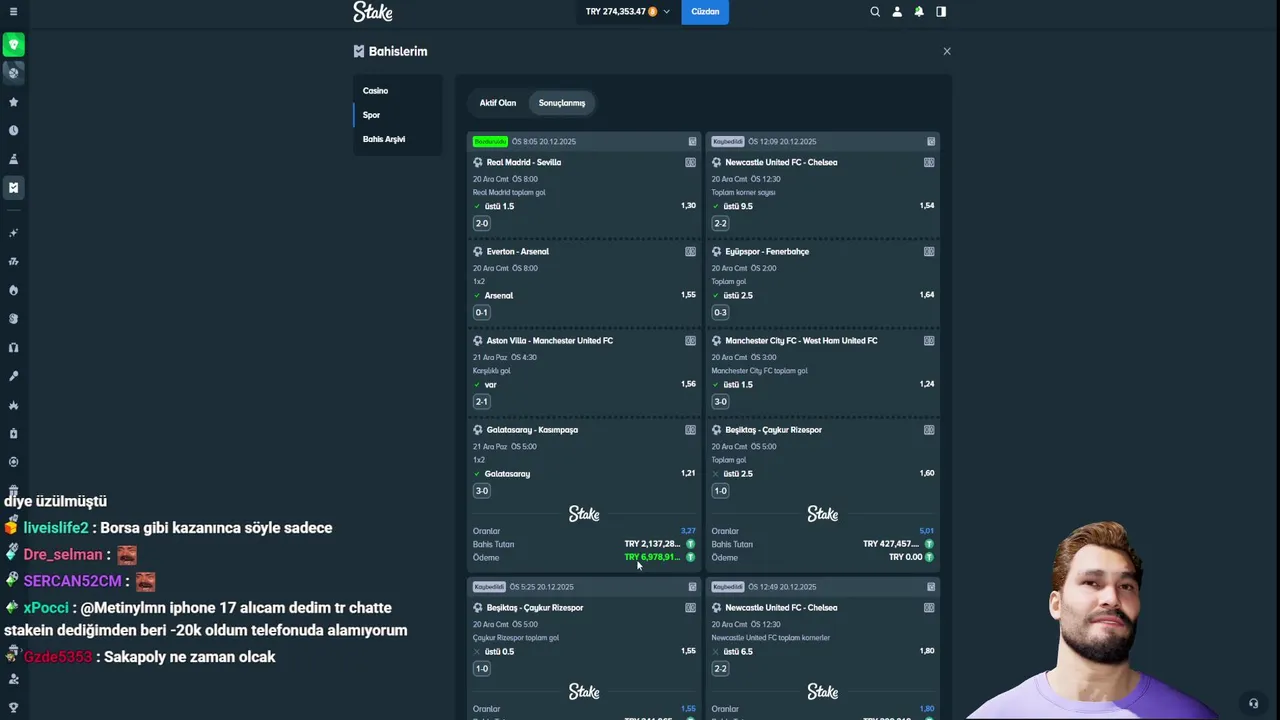This screenshot has height=720, width=1280.
Task: Click the 0-3 score box for Eyüpspor - Fenerbahçe
Action: (720, 312)
